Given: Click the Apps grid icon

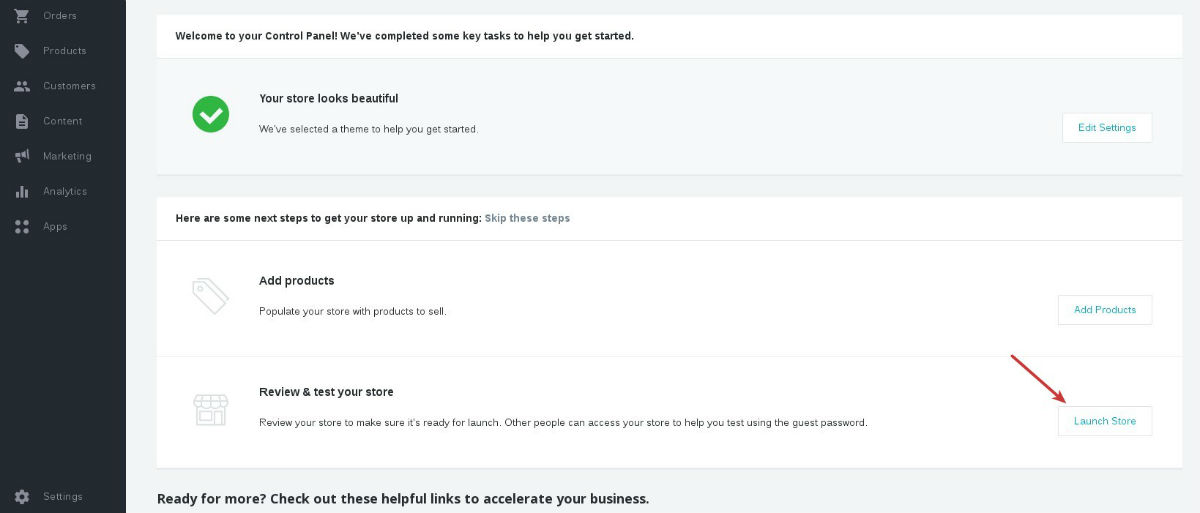Looking at the screenshot, I should 22,227.
